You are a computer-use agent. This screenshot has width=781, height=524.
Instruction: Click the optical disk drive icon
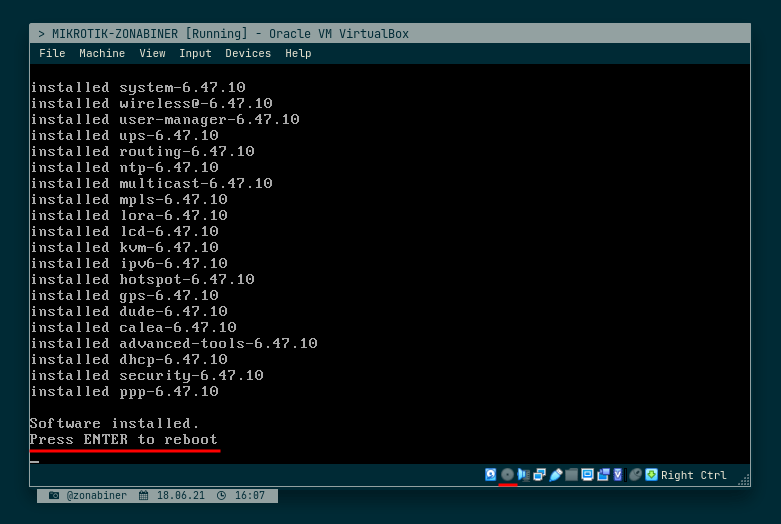point(507,475)
